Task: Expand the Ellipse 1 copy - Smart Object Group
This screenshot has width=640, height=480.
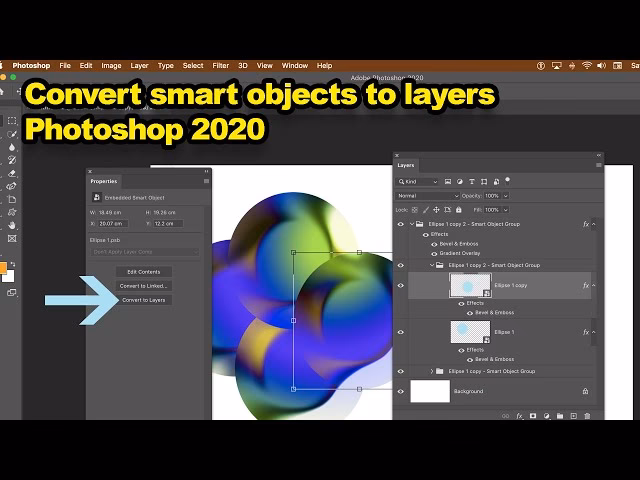Action: tap(432, 371)
